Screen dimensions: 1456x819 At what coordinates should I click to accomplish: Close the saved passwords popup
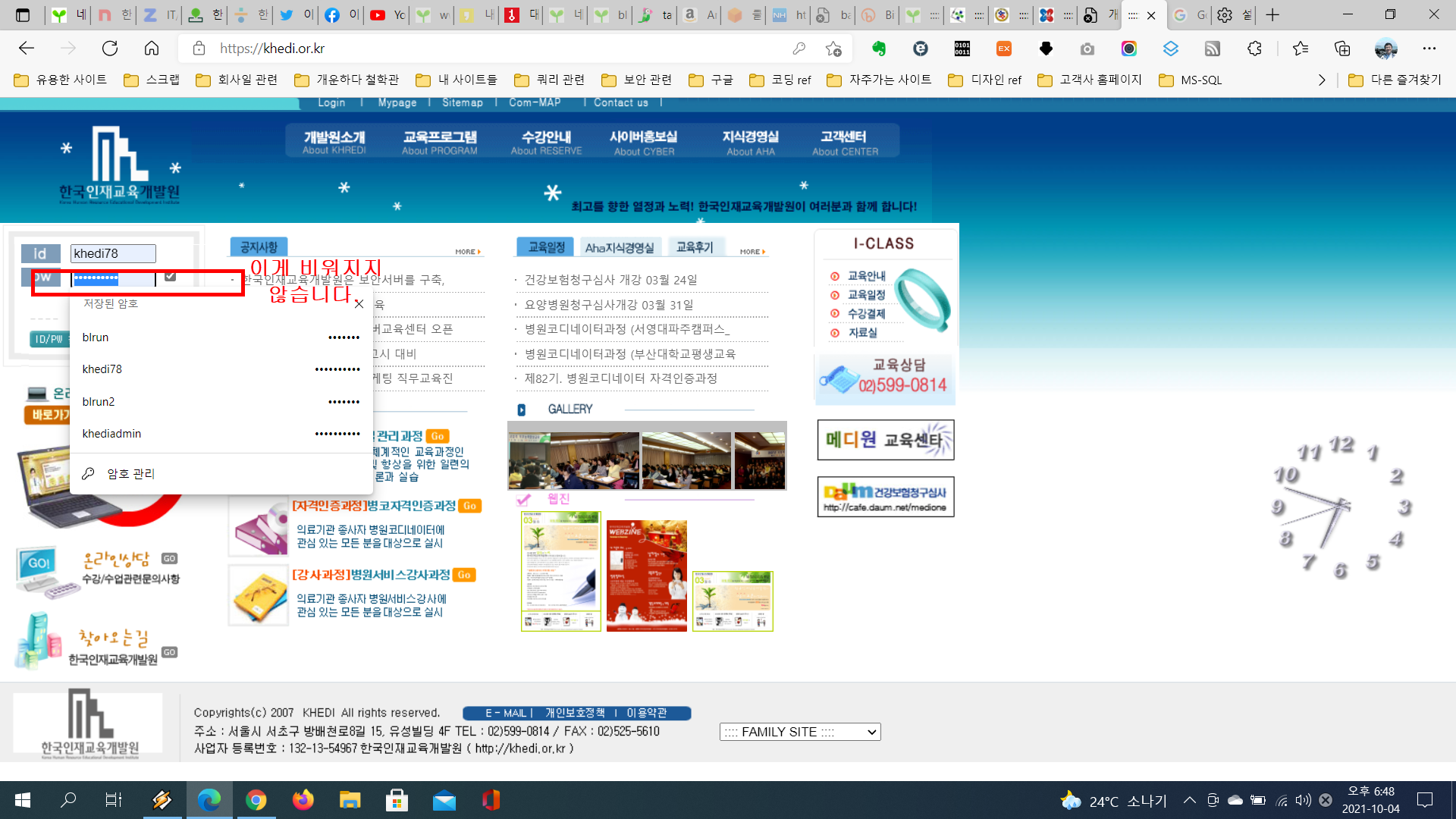tap(359, 304)
